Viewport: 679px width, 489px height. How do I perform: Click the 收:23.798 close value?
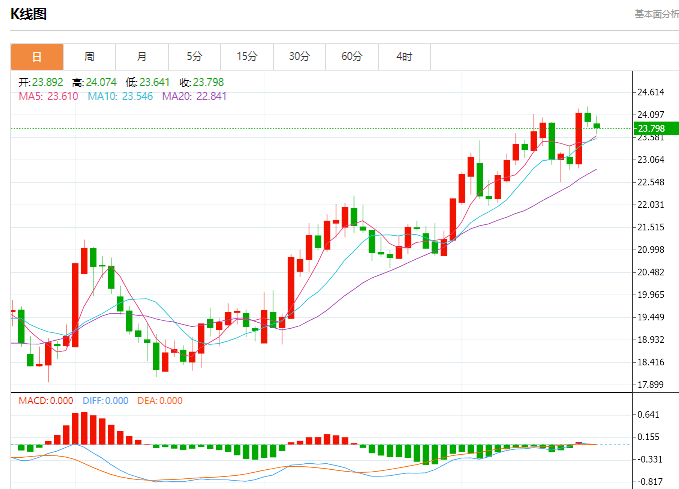[x=202, y=82]
